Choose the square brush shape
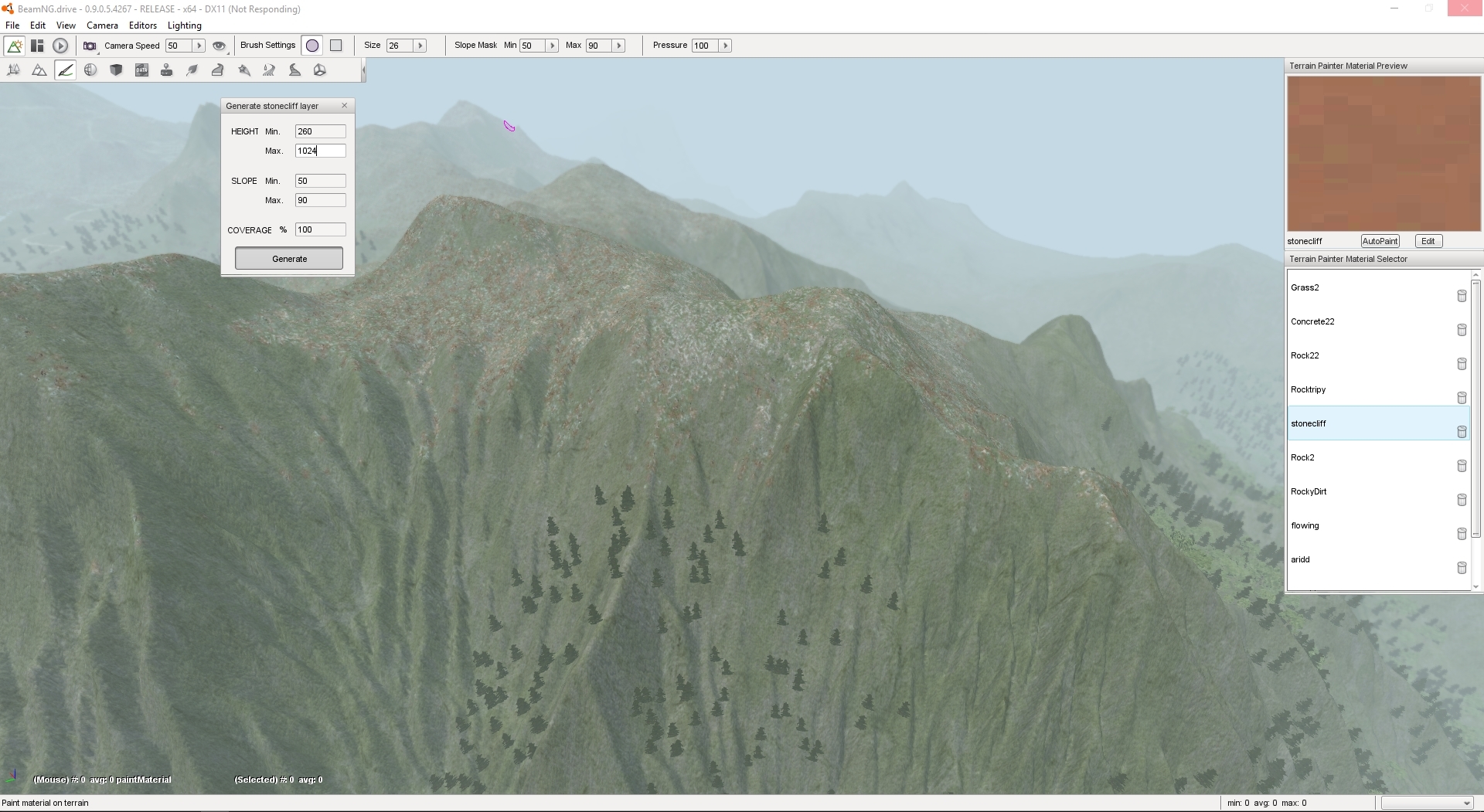This screenshot has width=1484, height=812. click(336, 46)
